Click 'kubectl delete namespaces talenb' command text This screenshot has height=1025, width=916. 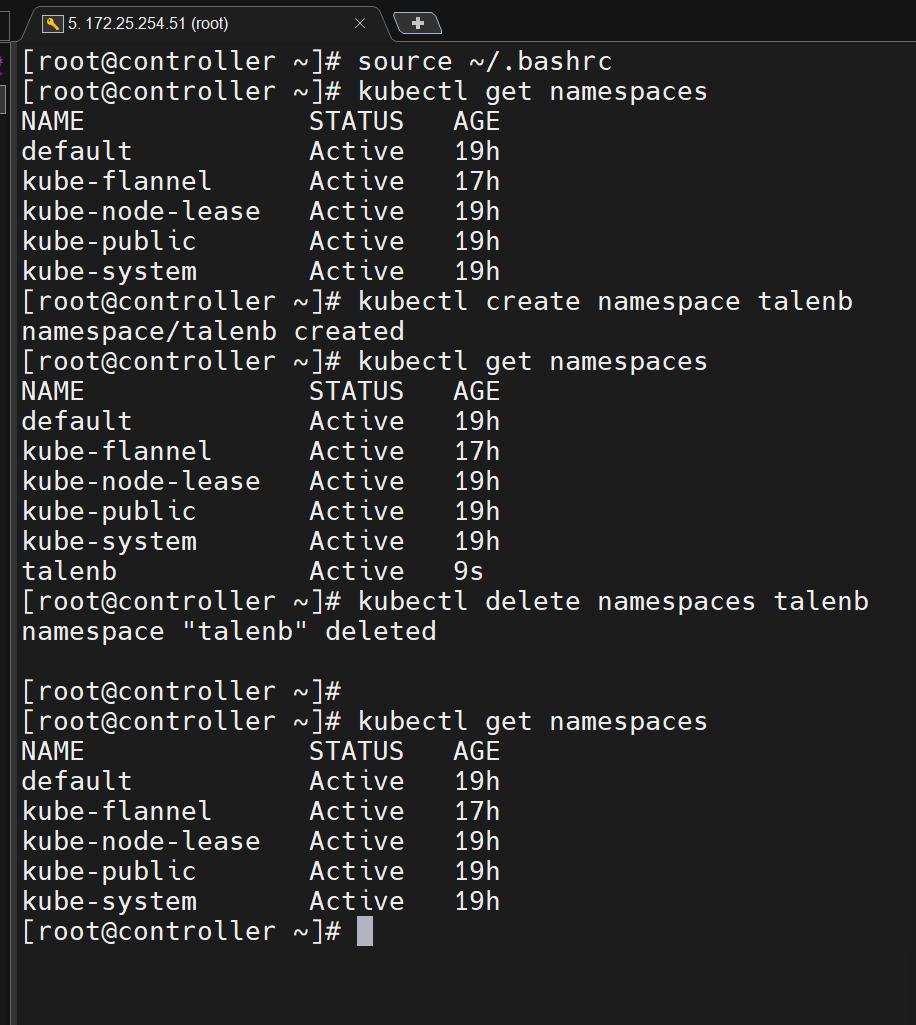(613, 601)
